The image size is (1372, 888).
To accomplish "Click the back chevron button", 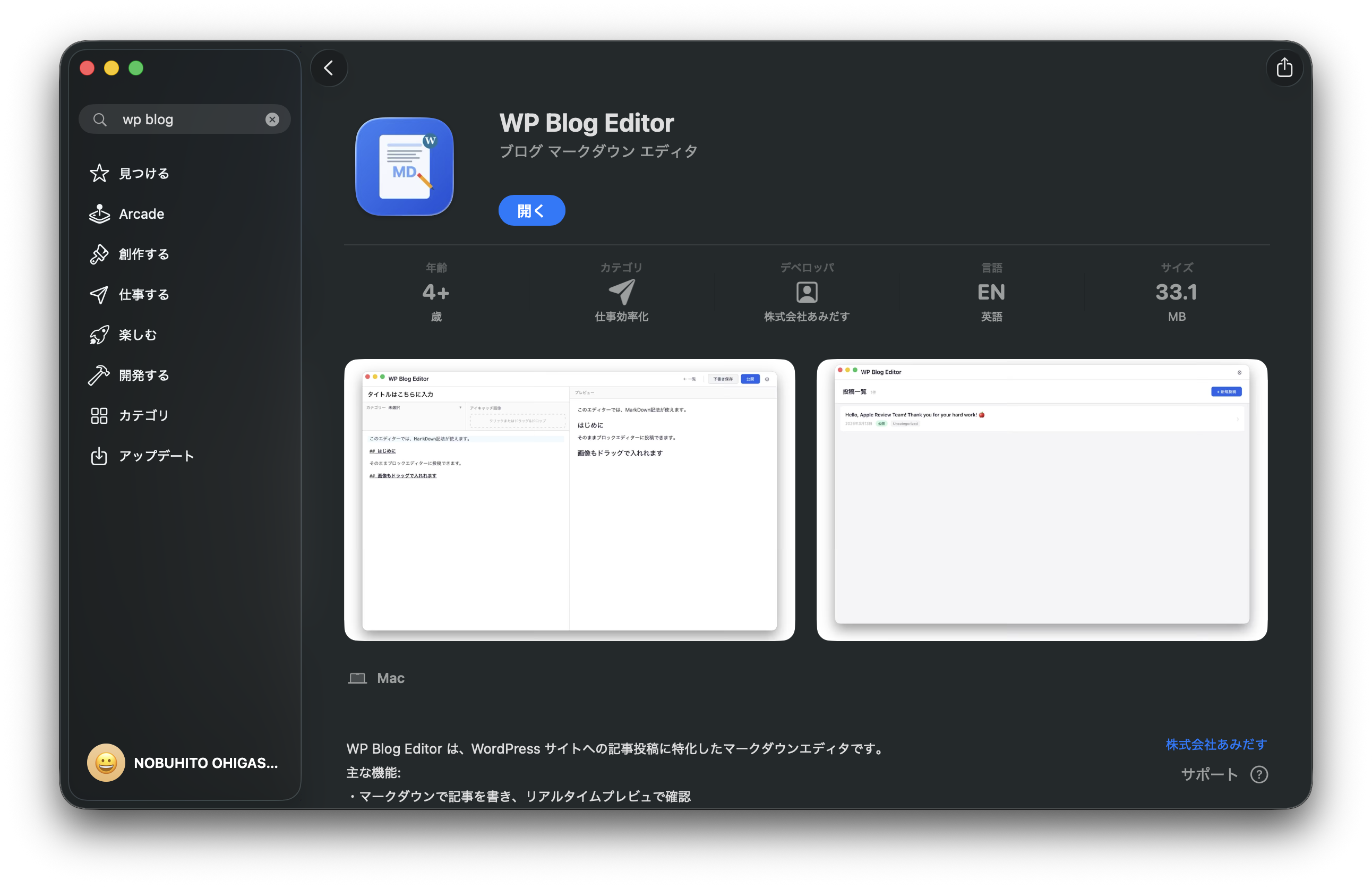I will [x=329, y=68].
